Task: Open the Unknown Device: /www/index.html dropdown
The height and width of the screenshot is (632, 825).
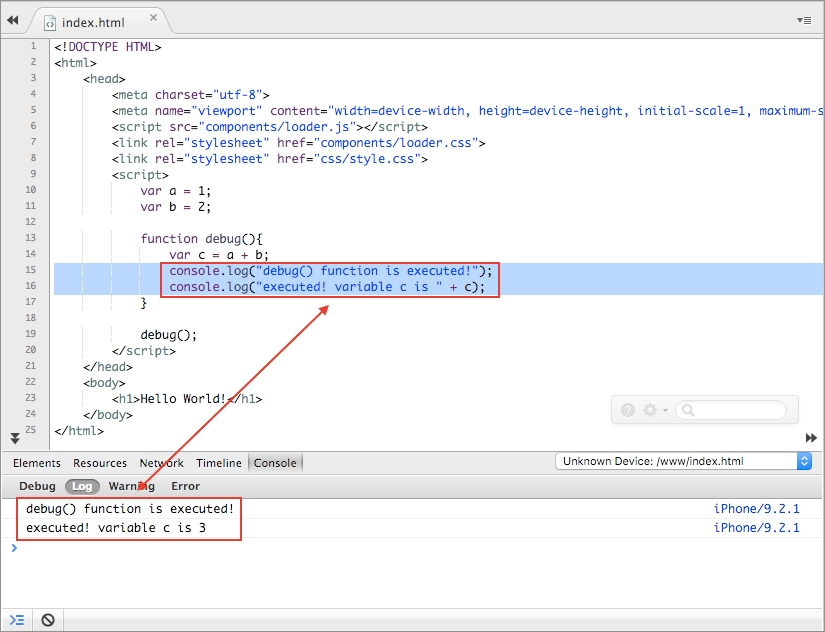Action: (683, 462)
